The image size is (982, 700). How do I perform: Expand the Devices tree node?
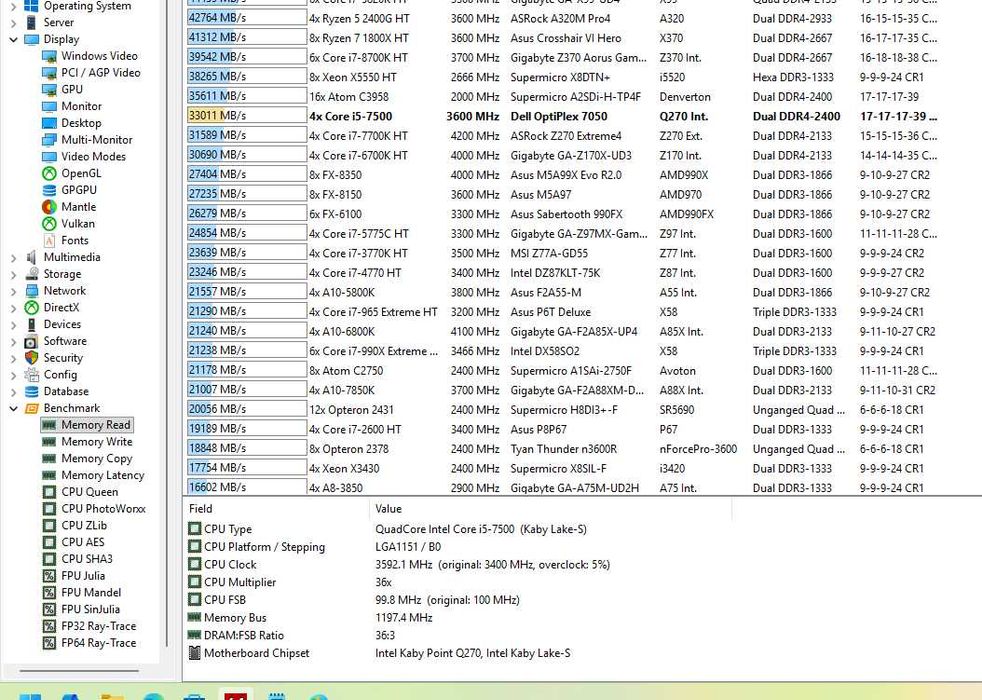point(13,325)
